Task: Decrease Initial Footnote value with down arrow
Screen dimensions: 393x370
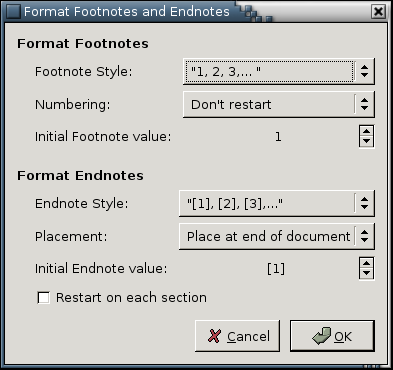Action: (x=367, y=141)
